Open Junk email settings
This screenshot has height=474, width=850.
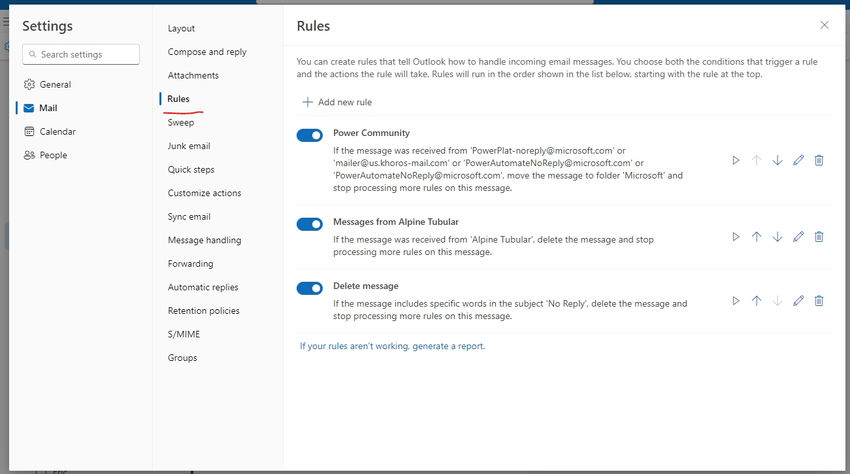pyautogui.click(x=189, y=146)
